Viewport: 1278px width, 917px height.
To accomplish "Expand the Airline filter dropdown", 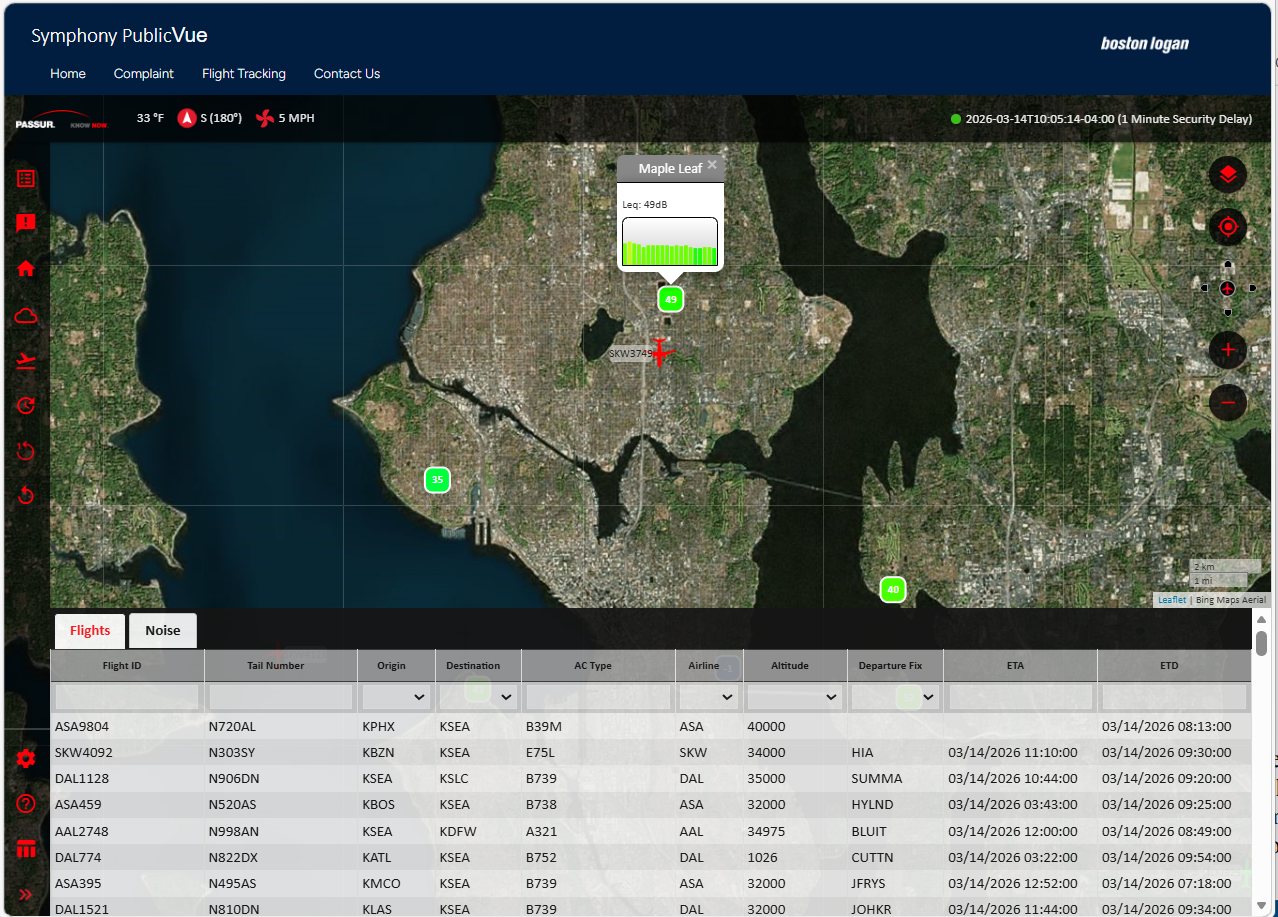I will coord(709,697).
